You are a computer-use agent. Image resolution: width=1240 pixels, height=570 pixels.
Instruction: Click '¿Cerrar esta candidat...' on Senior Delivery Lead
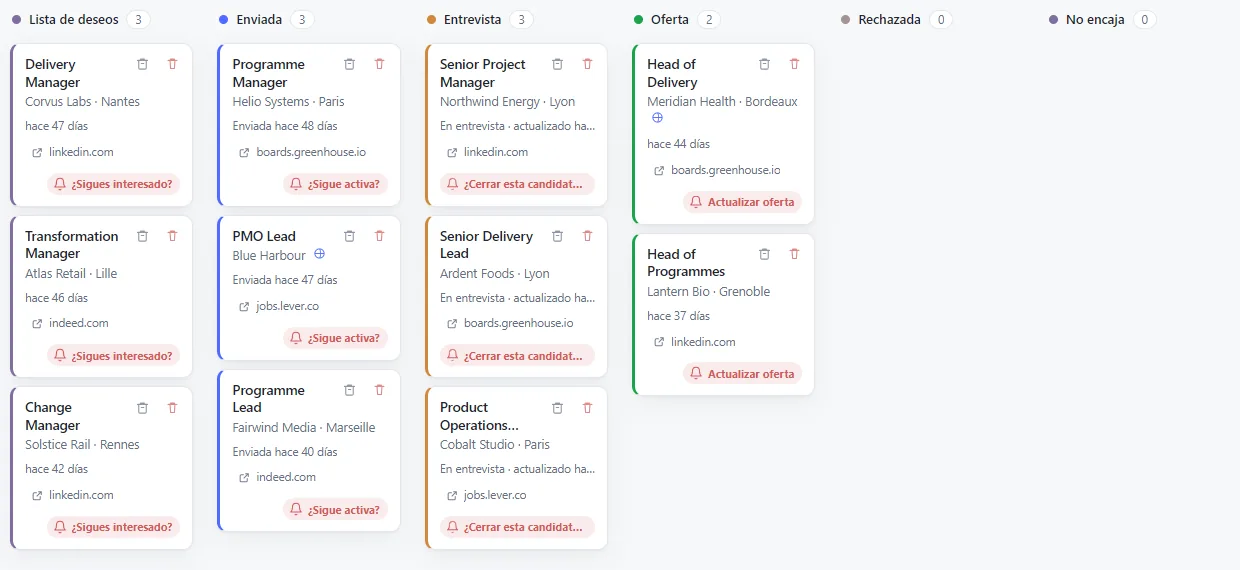[517, 355]
